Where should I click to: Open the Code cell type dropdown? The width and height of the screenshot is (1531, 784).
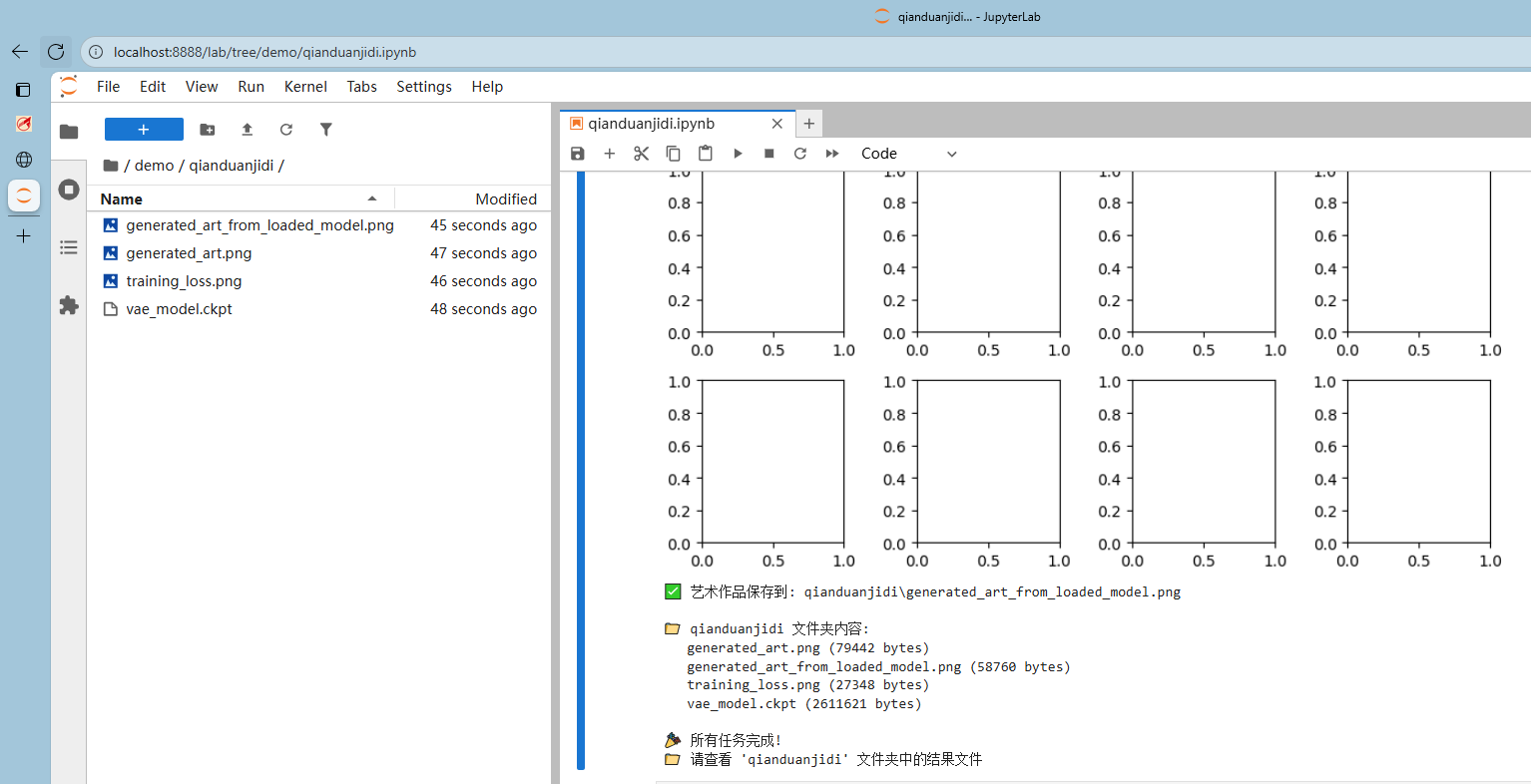pyautogui.click(x=908, y=154)
